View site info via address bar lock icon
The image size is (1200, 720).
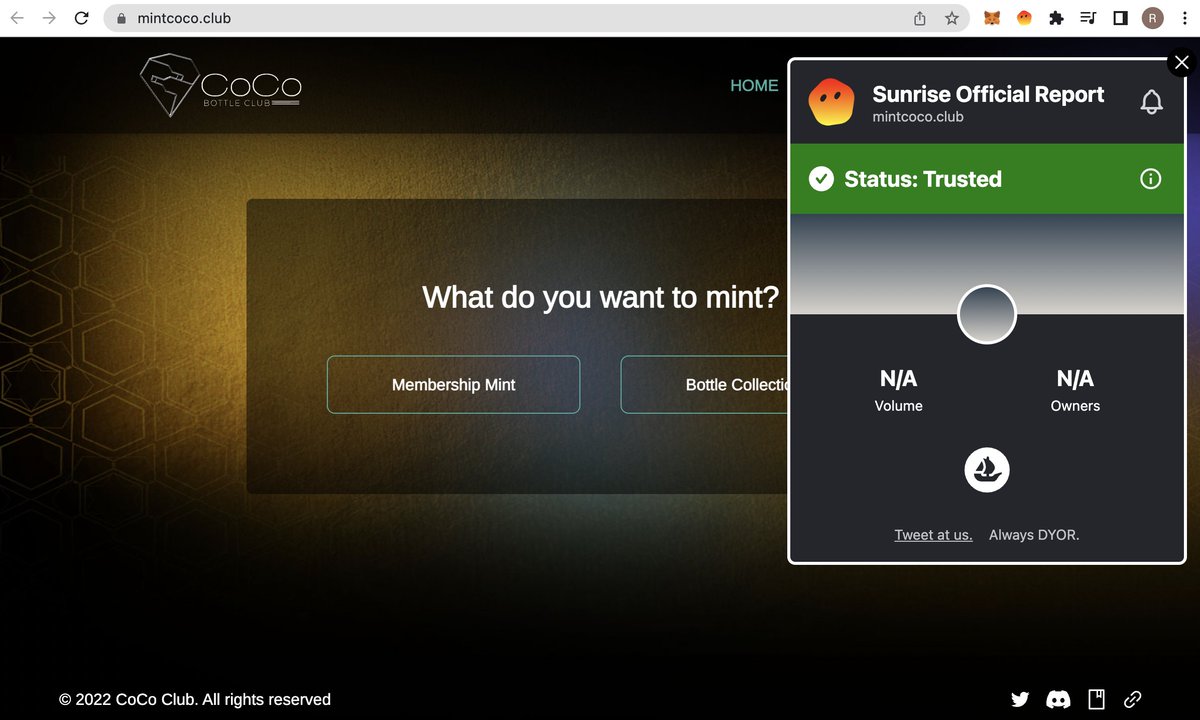point(121,18)
